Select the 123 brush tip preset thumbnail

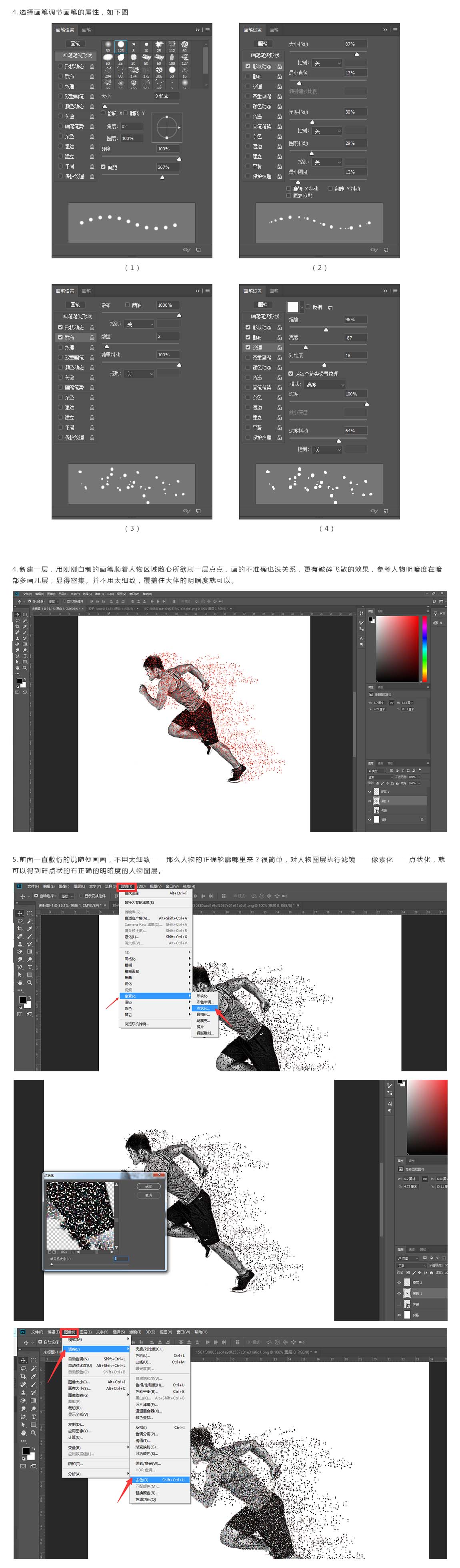[x=120, y=45]
